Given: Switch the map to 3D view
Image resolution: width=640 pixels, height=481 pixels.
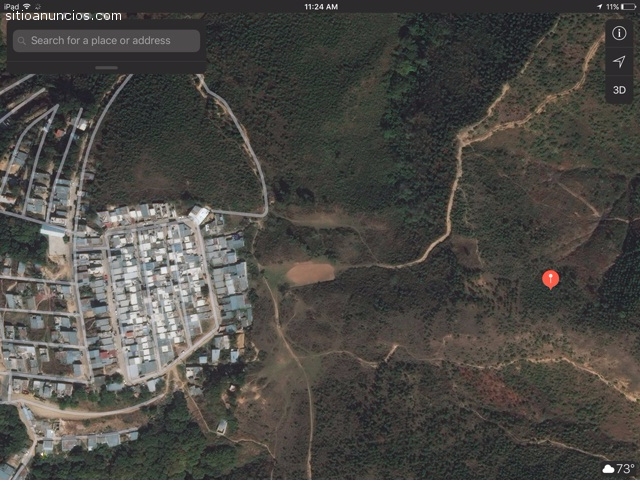Looking at the screenshot, I should tap(619, 90).
